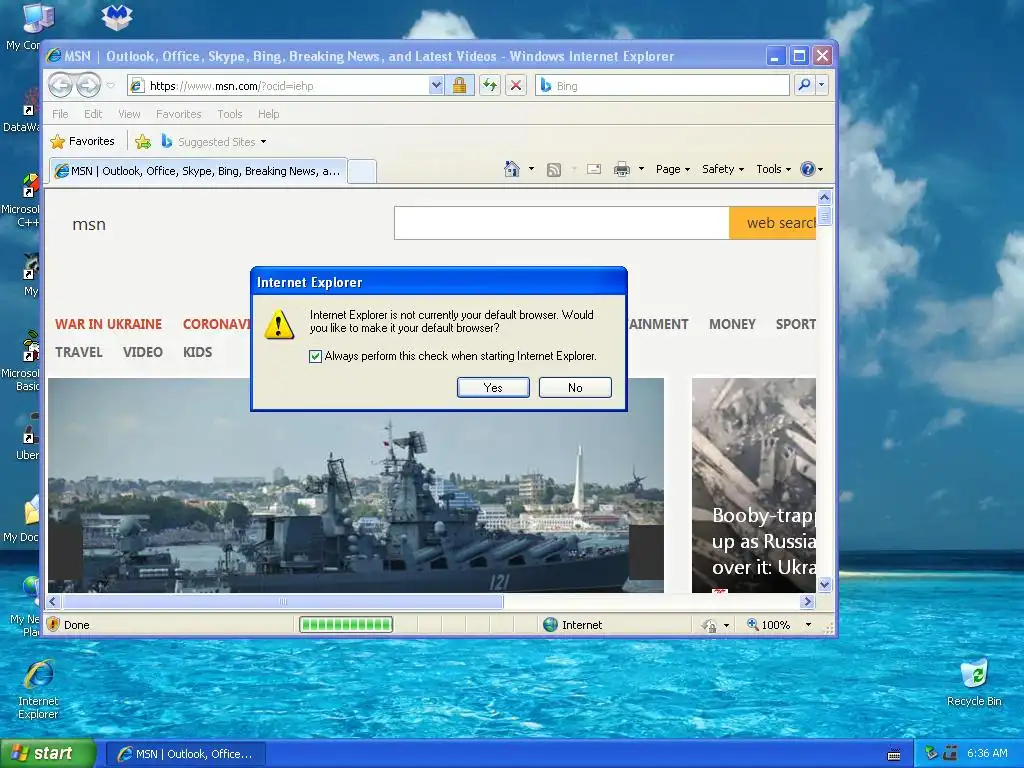Open search provider dropdown arrow
The width and height of the screenshot is (1024, 768).
[822, 85]
